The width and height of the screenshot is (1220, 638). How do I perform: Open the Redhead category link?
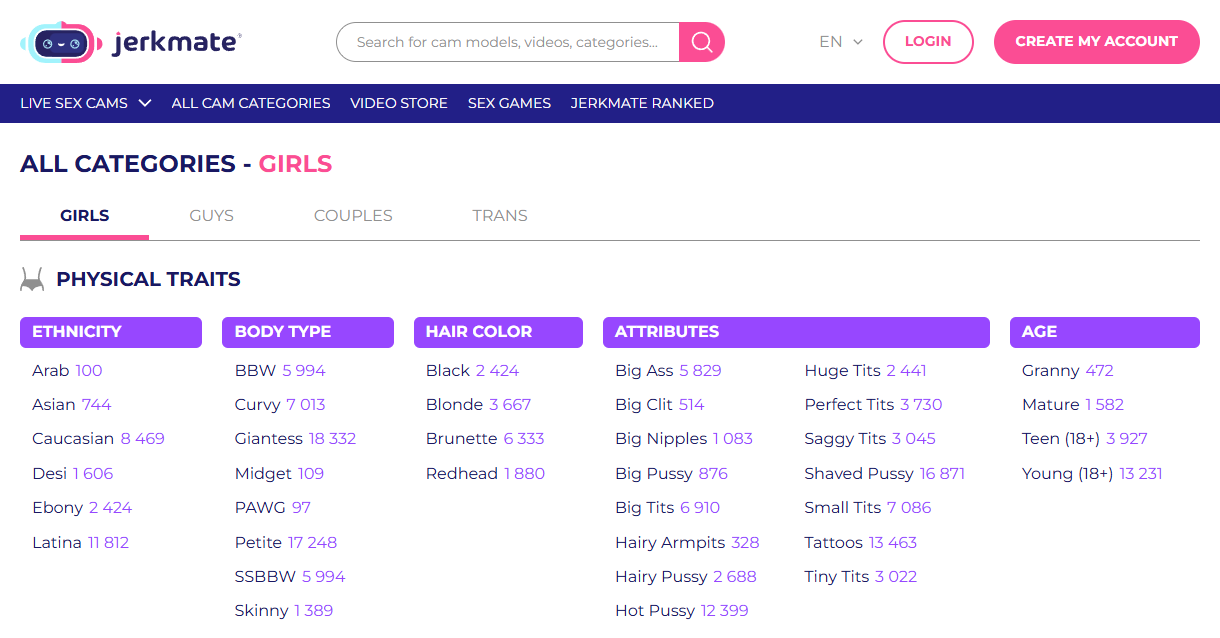tap(461, 474)
